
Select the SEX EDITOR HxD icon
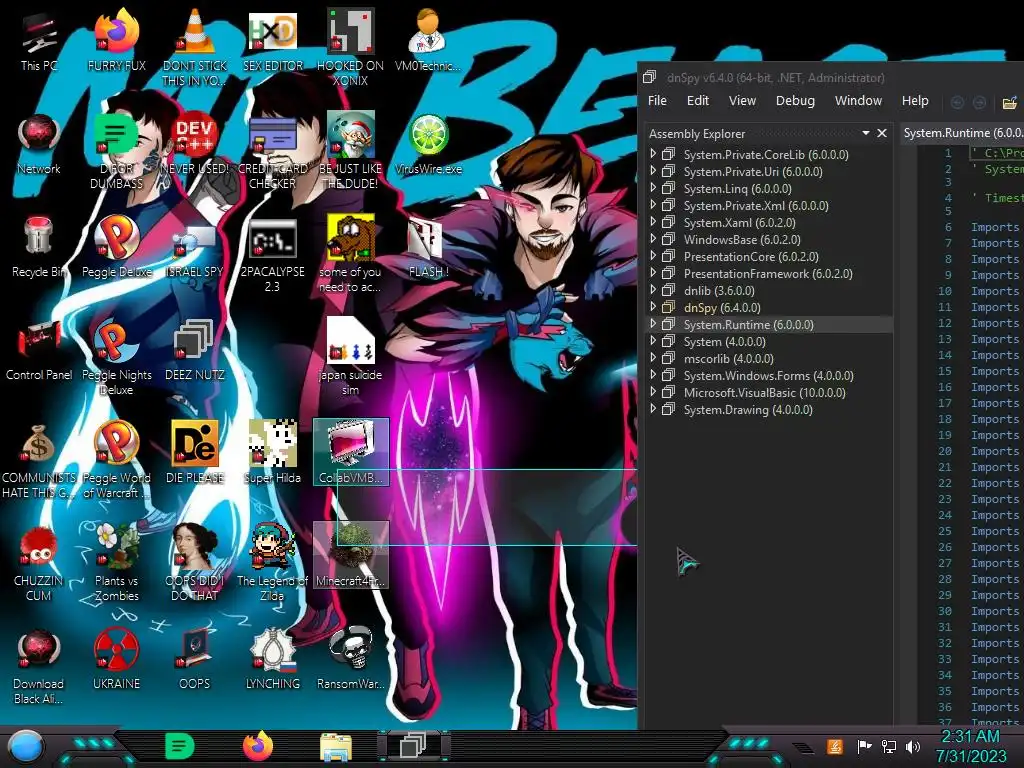(x=273, y=40)
